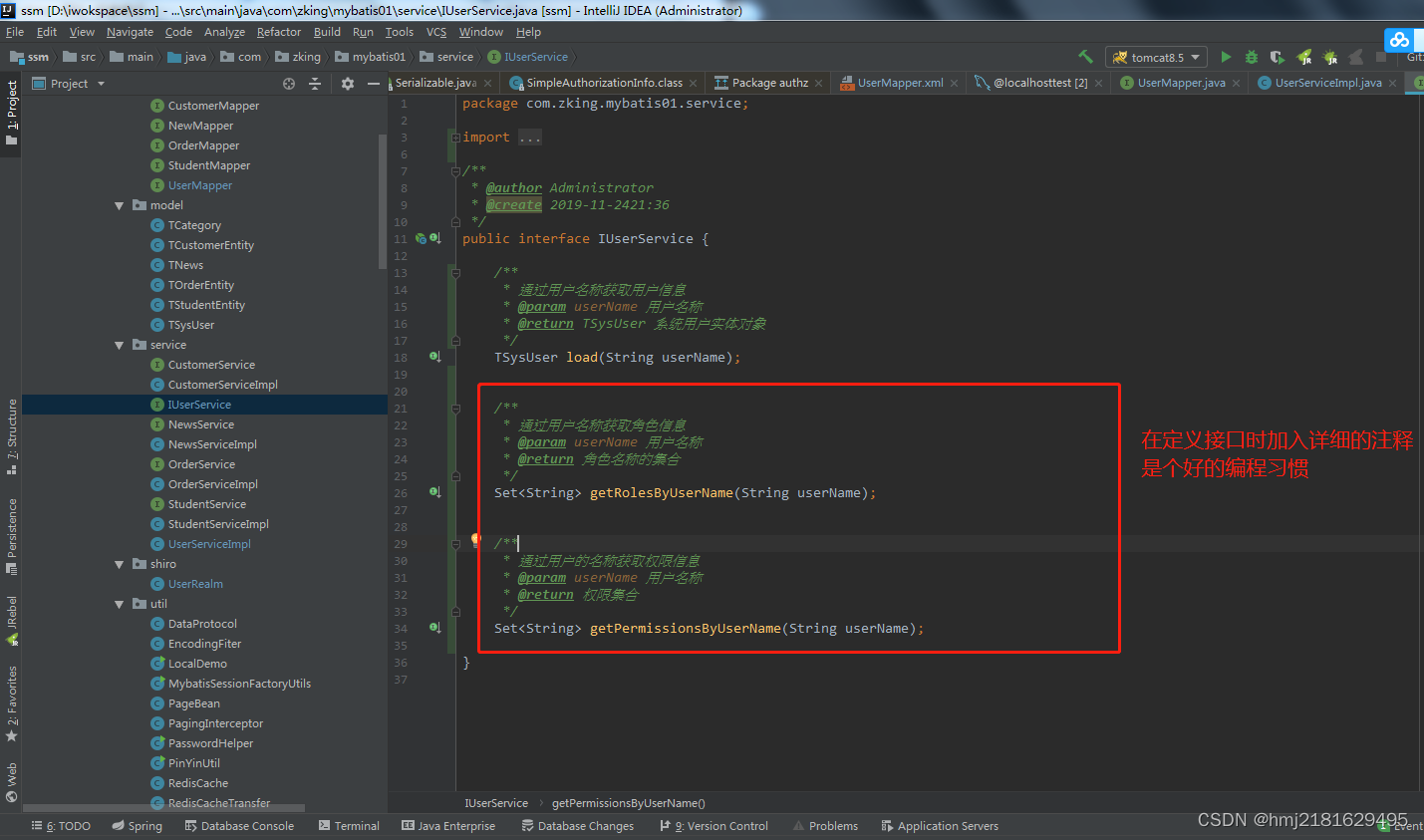The height and width of the screenshot is (840, 1424).
Task: Click gutter icon next to getRolesByUserName
Action: tap(435, 492)
